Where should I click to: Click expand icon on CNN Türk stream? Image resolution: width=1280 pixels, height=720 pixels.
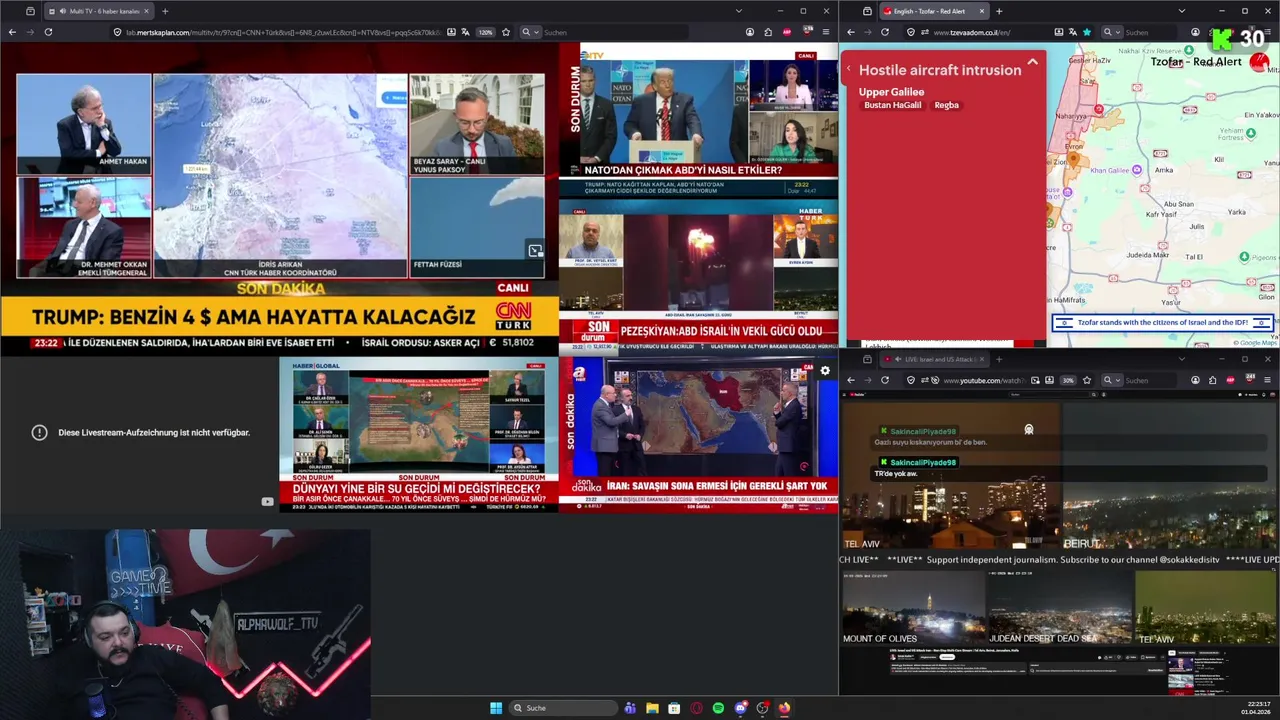pyautogui.click(x=535, y=250)
